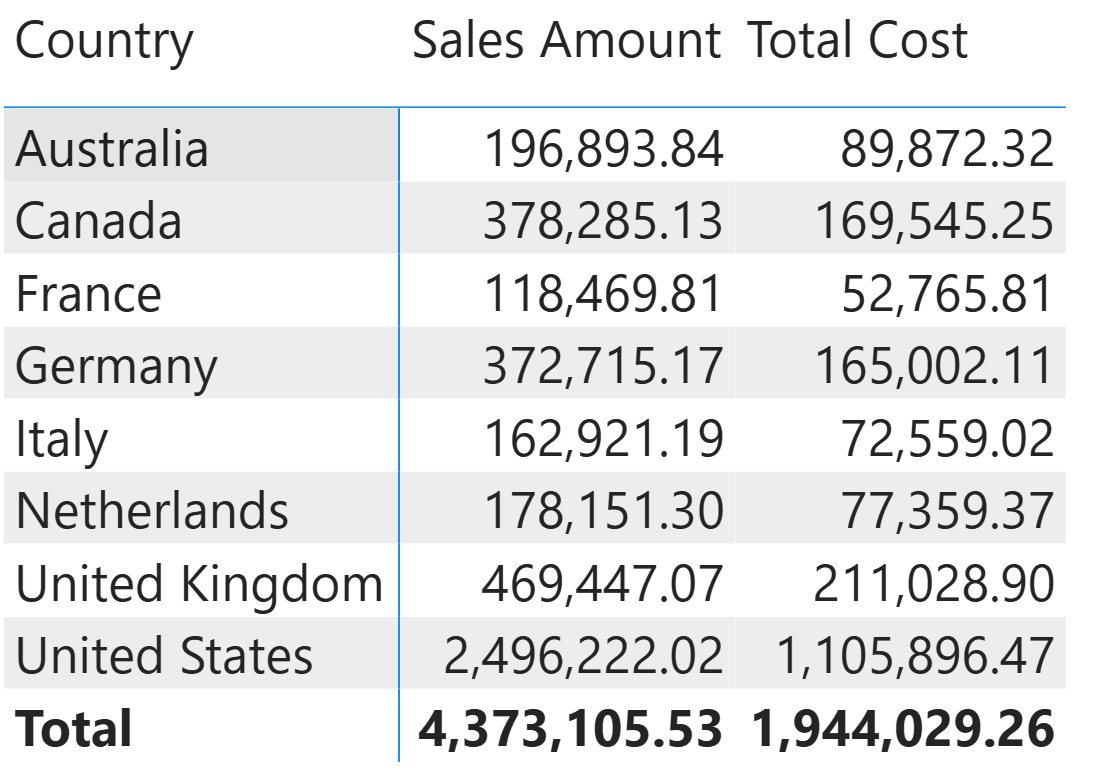Screen dimensions: 1095x770
Task: Select the United States country cell
Action: click(164, 655)
